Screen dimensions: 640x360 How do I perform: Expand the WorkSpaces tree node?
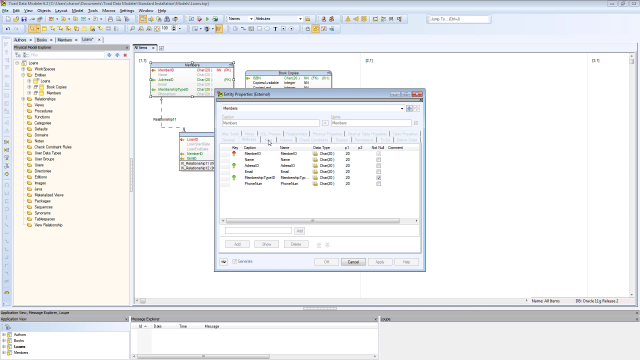coord(23,69)
